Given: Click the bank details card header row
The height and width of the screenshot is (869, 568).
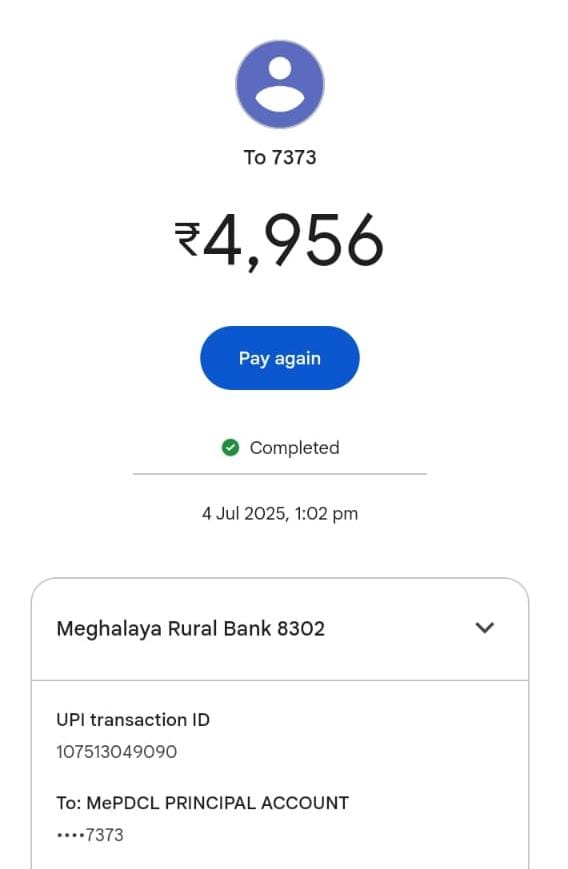Looking at the screenshot, I should coord(280,629).
